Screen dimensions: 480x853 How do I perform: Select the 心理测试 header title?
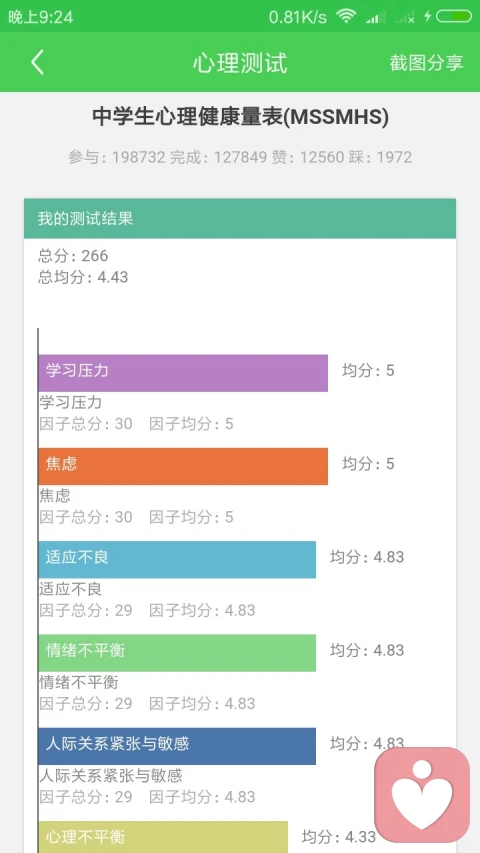240,63
